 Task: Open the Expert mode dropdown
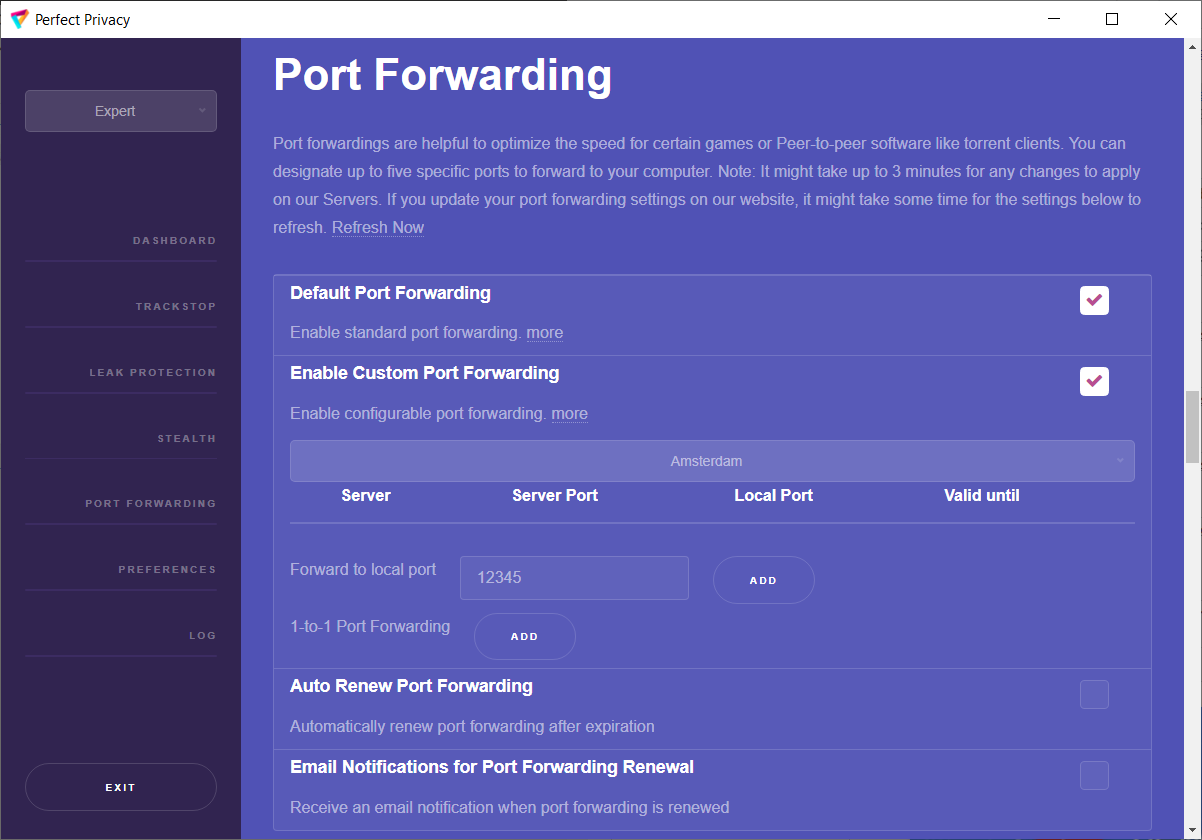pos(121,111)
